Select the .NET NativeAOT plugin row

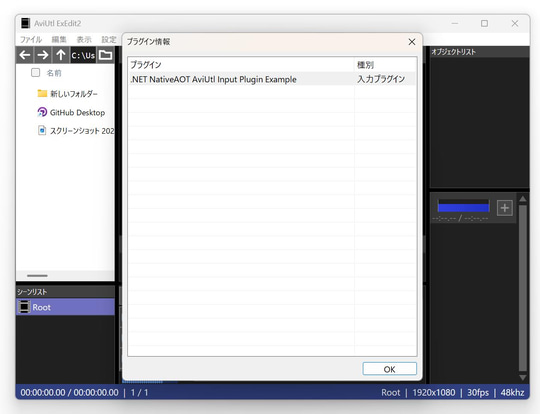click(x=272, y=79)
